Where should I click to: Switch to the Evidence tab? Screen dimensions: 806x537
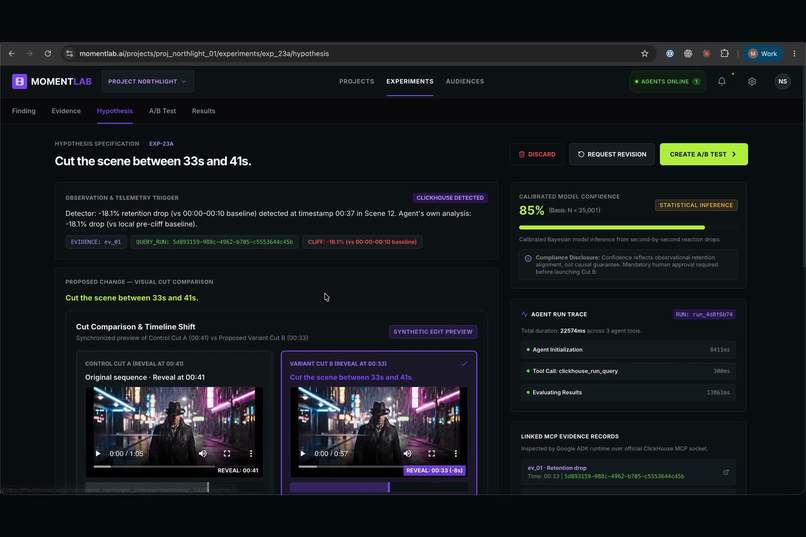coord(66,111)
